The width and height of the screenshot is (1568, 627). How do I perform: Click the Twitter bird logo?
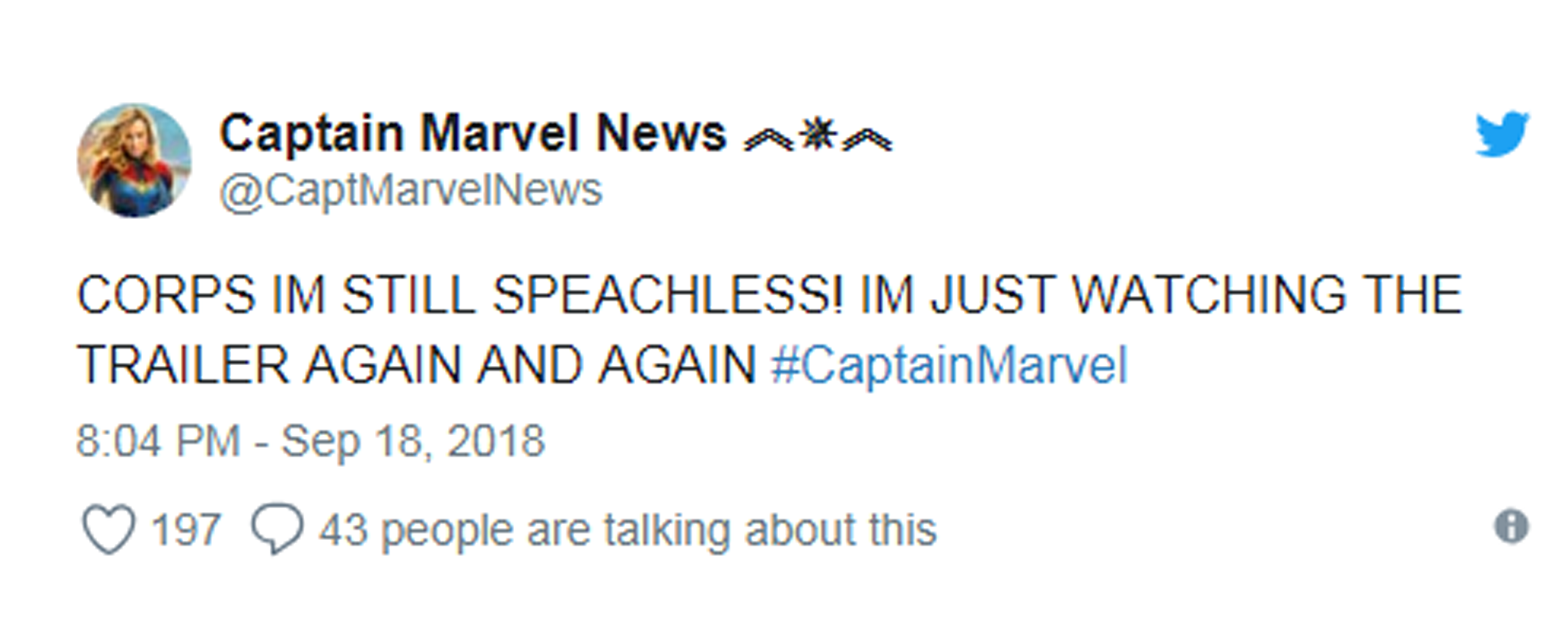pos(1502,134)
